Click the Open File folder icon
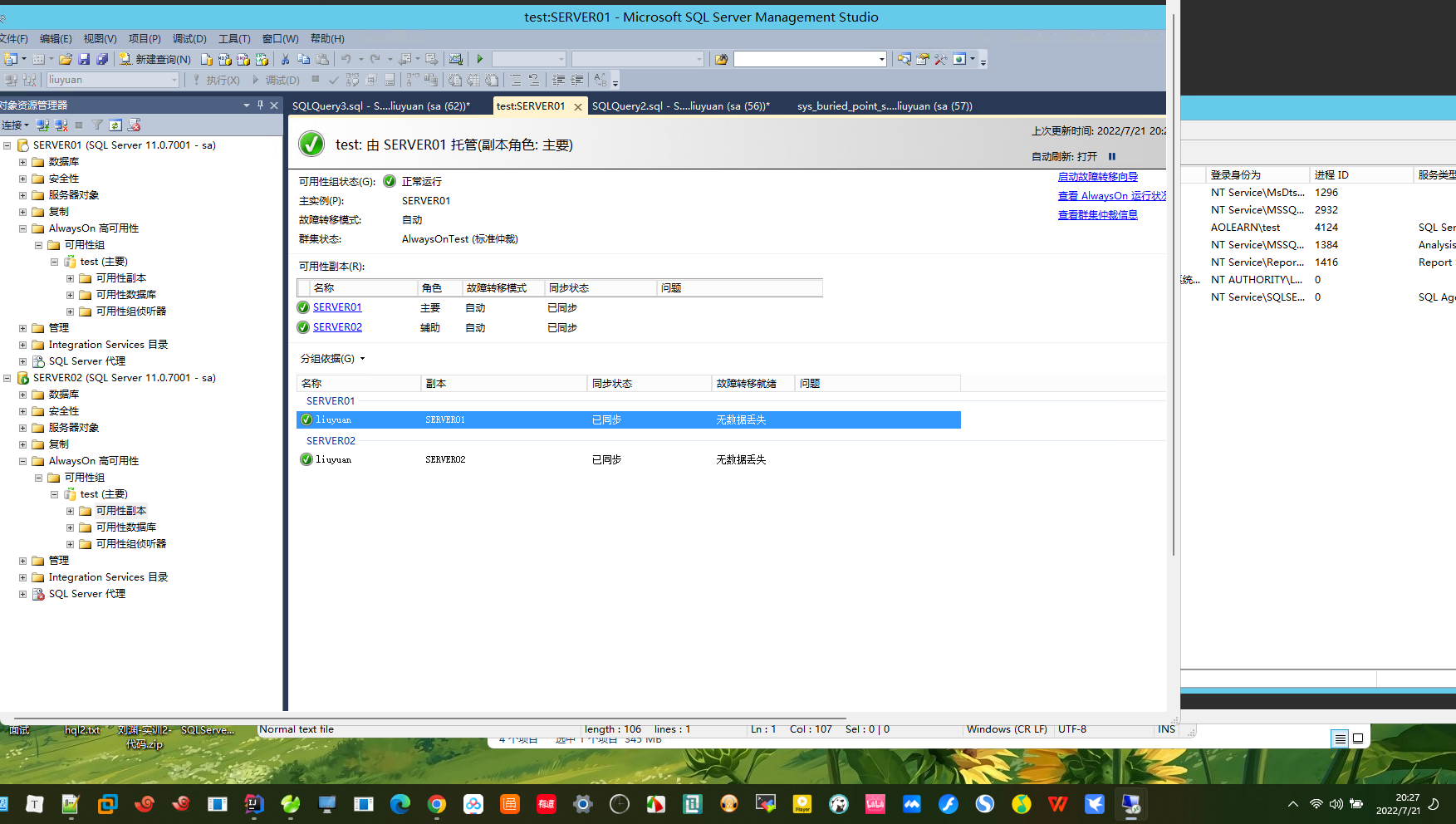The width and height of the screenshot is (1456, 824). click(x=66, y=59)
